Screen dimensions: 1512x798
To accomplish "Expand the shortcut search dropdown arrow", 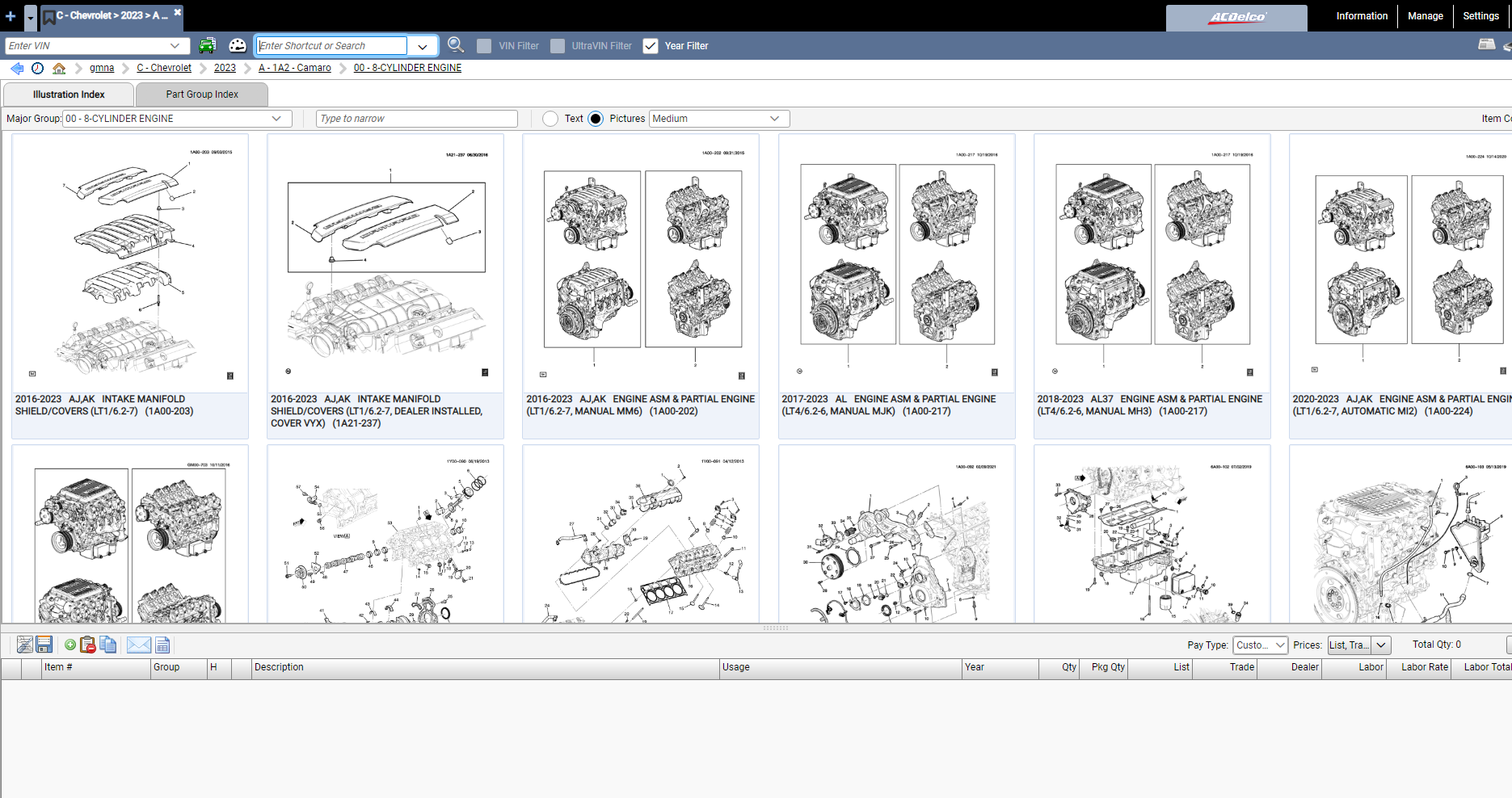I will [423, 46].
